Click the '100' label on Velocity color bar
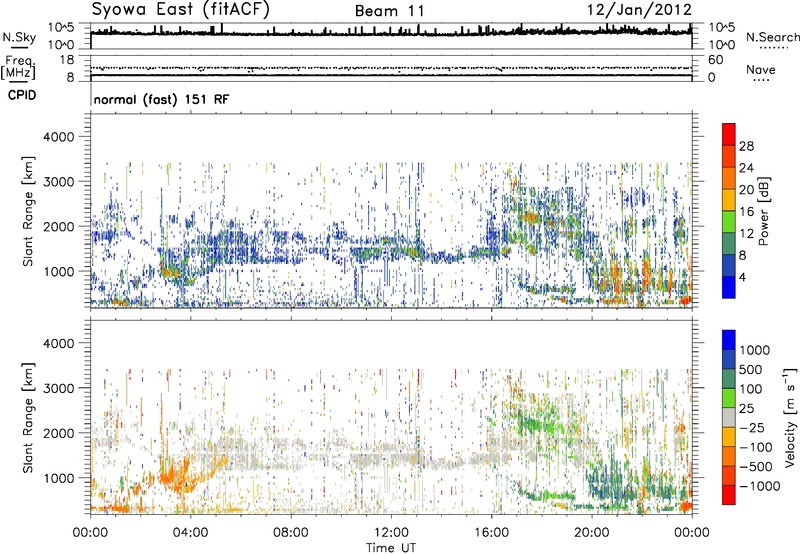Image resolution: width=800 pixels, height=554 pixels. pos(751,389)
